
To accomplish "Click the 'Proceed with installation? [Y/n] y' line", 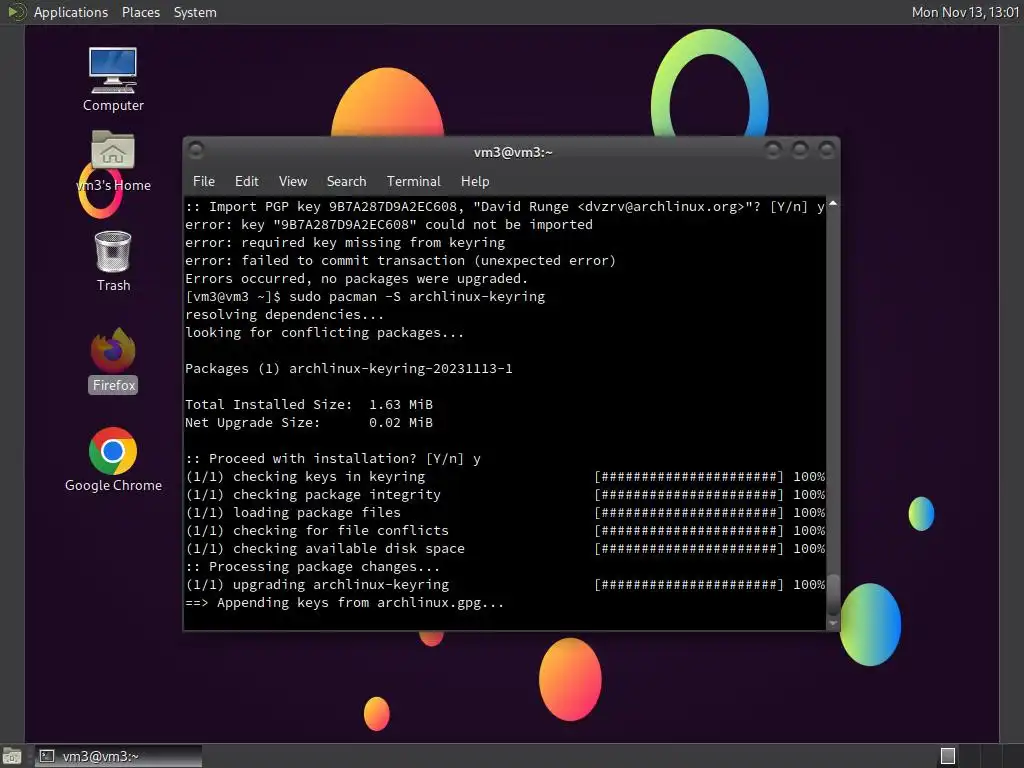I will pyautogui.click(x=332, y=458).
